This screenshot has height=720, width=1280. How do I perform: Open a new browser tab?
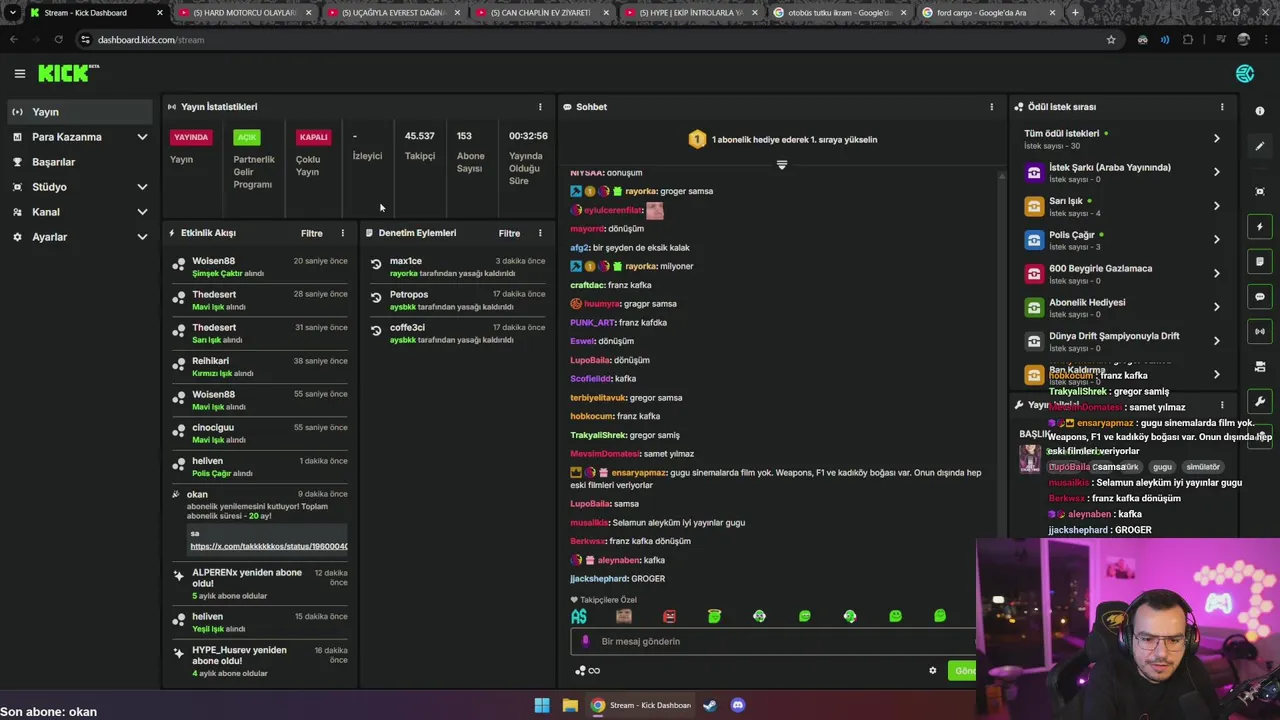point(1075,13)
